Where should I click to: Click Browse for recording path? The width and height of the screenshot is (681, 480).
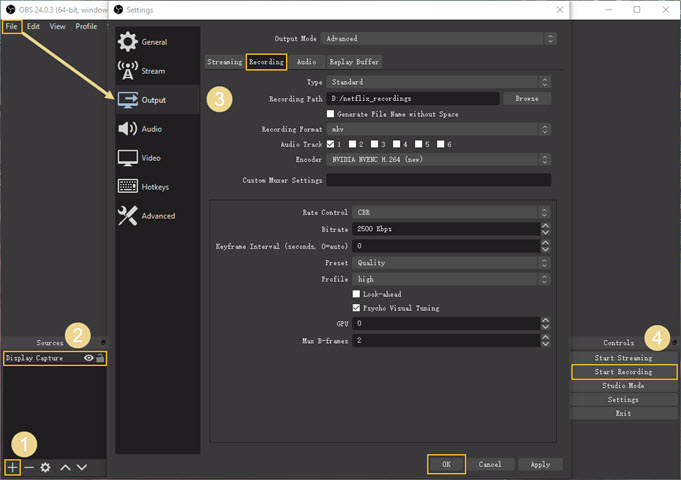(527, 99)
